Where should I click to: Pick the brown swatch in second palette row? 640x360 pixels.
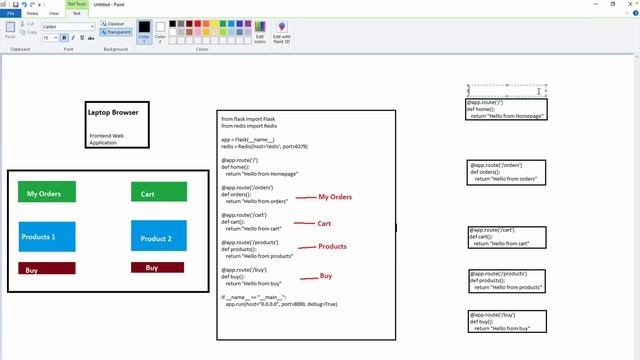click(x=189, y=32)
